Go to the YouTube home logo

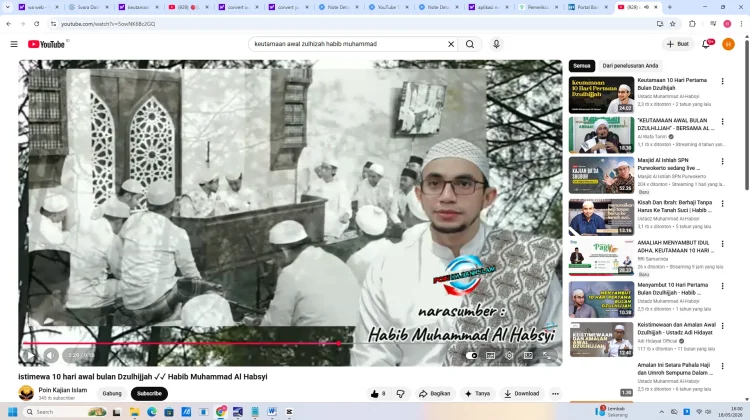pyautogui.click(x=46, y=44)
